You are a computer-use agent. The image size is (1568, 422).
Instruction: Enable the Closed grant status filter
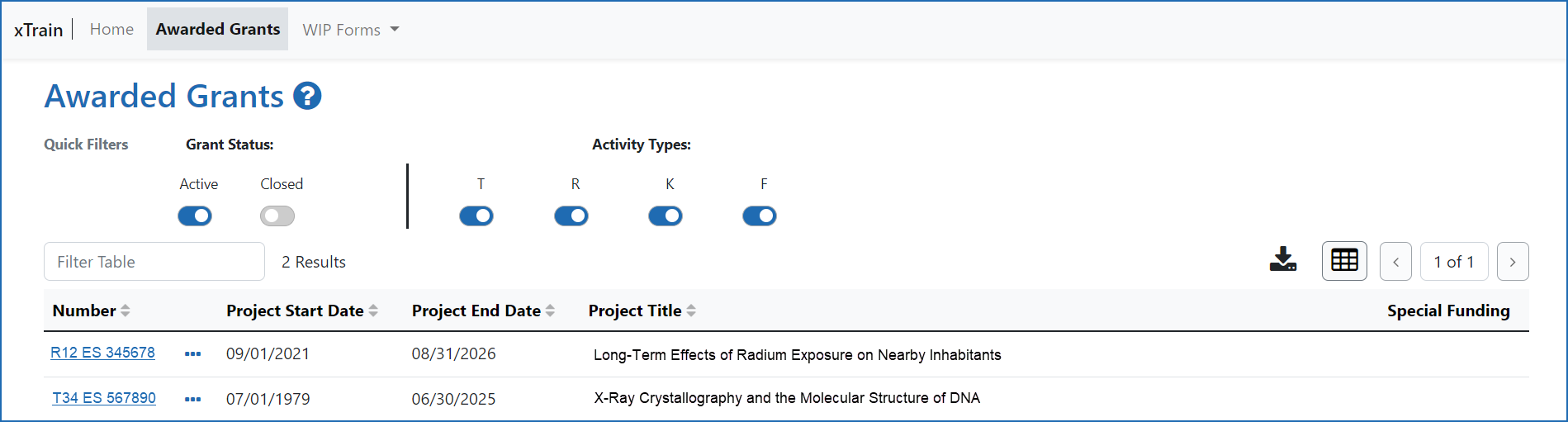point(277,216)
